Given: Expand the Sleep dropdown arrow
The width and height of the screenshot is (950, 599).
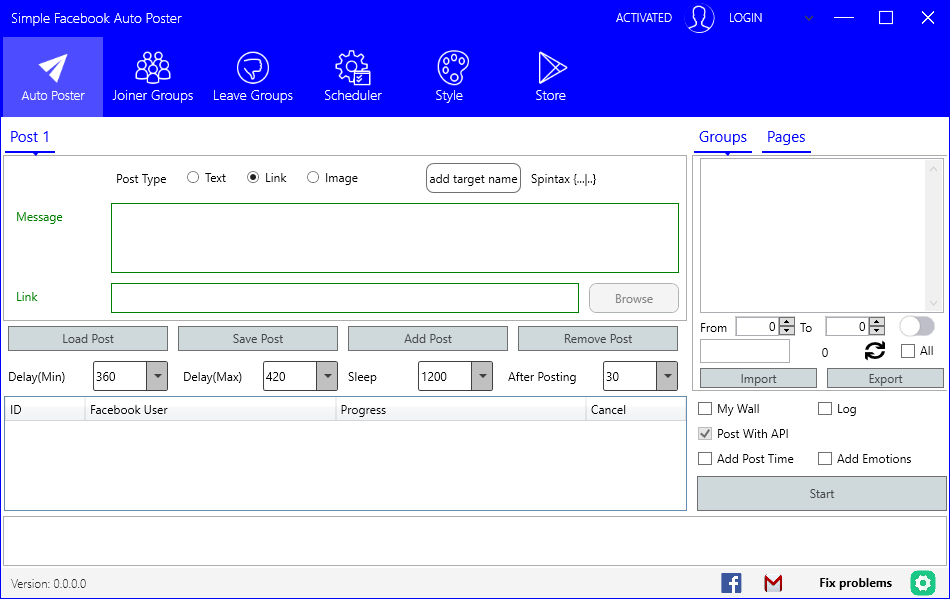Looking at the screenshot, I should pos(482,376).
